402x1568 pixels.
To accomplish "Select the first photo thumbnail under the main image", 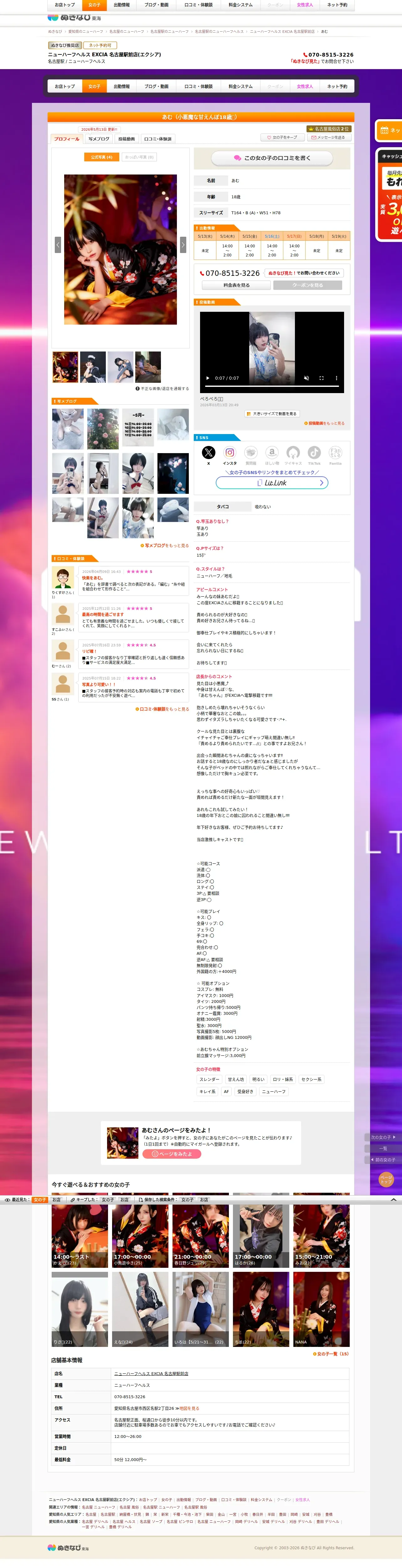I will tap(65, 367).
